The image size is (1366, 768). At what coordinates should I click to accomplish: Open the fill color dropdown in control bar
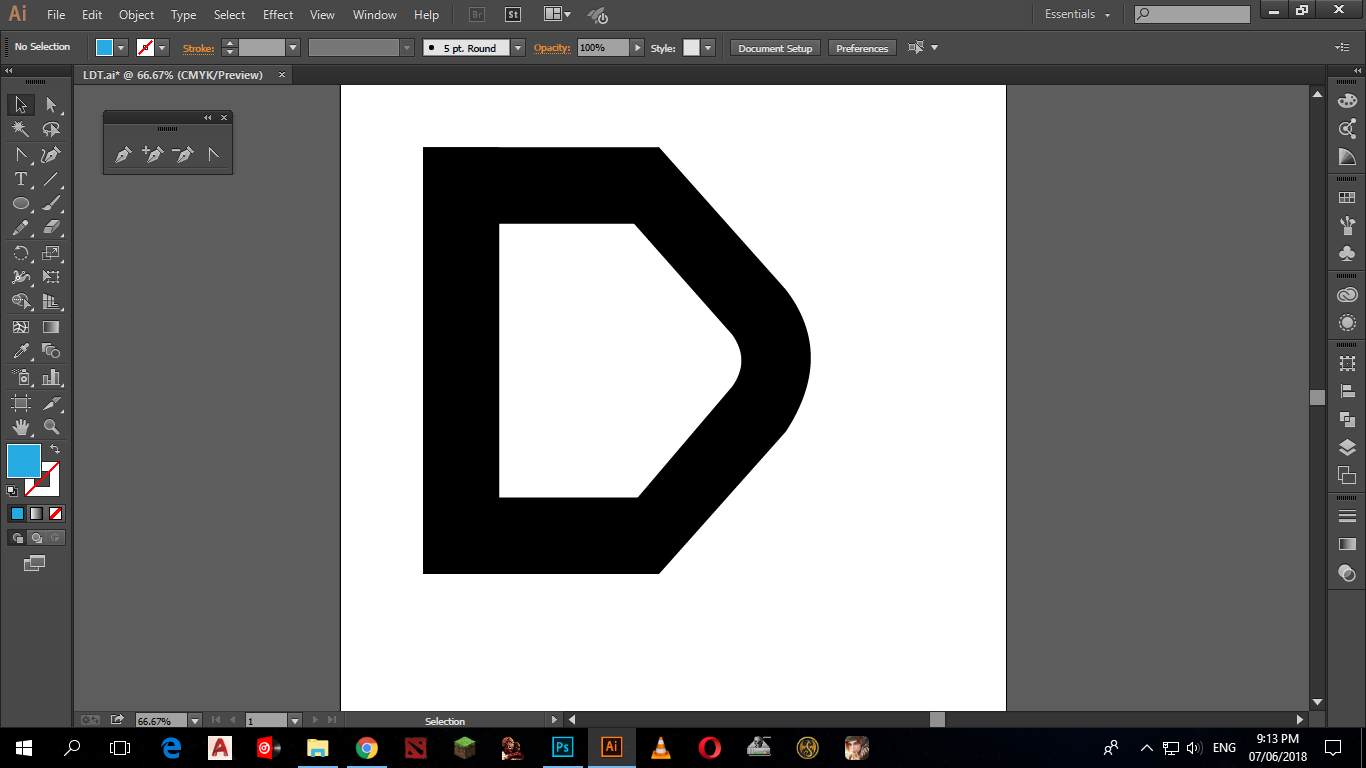tap(122, 47)
